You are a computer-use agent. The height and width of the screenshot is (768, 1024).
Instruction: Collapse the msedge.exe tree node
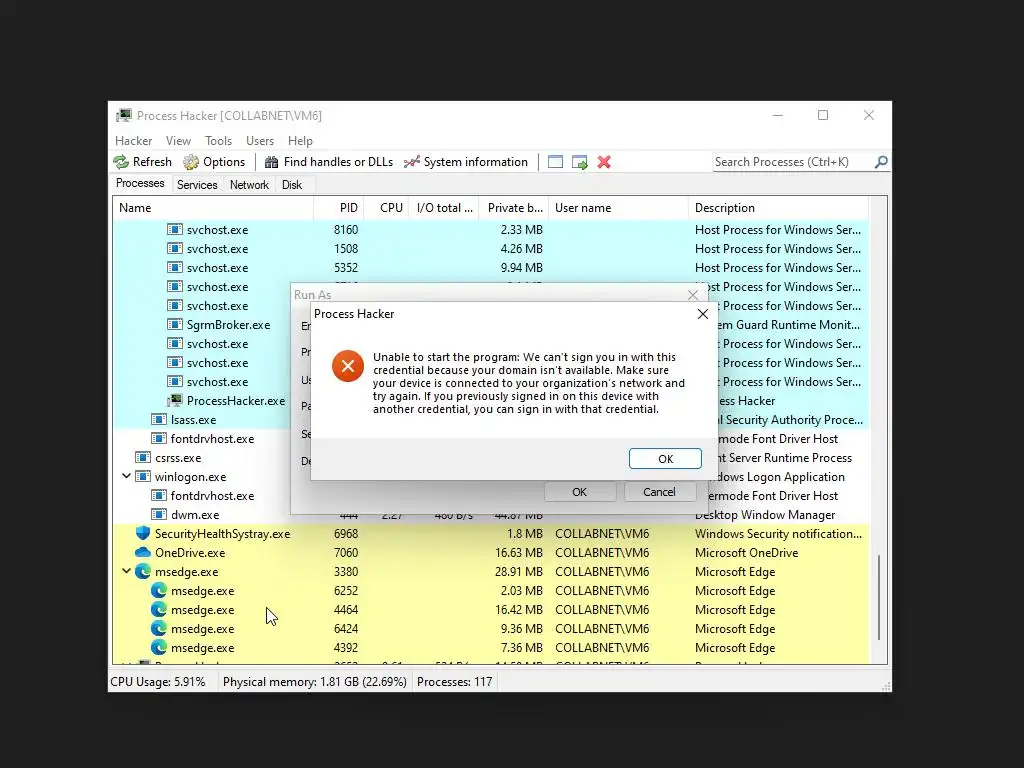[x=127, y=571]
